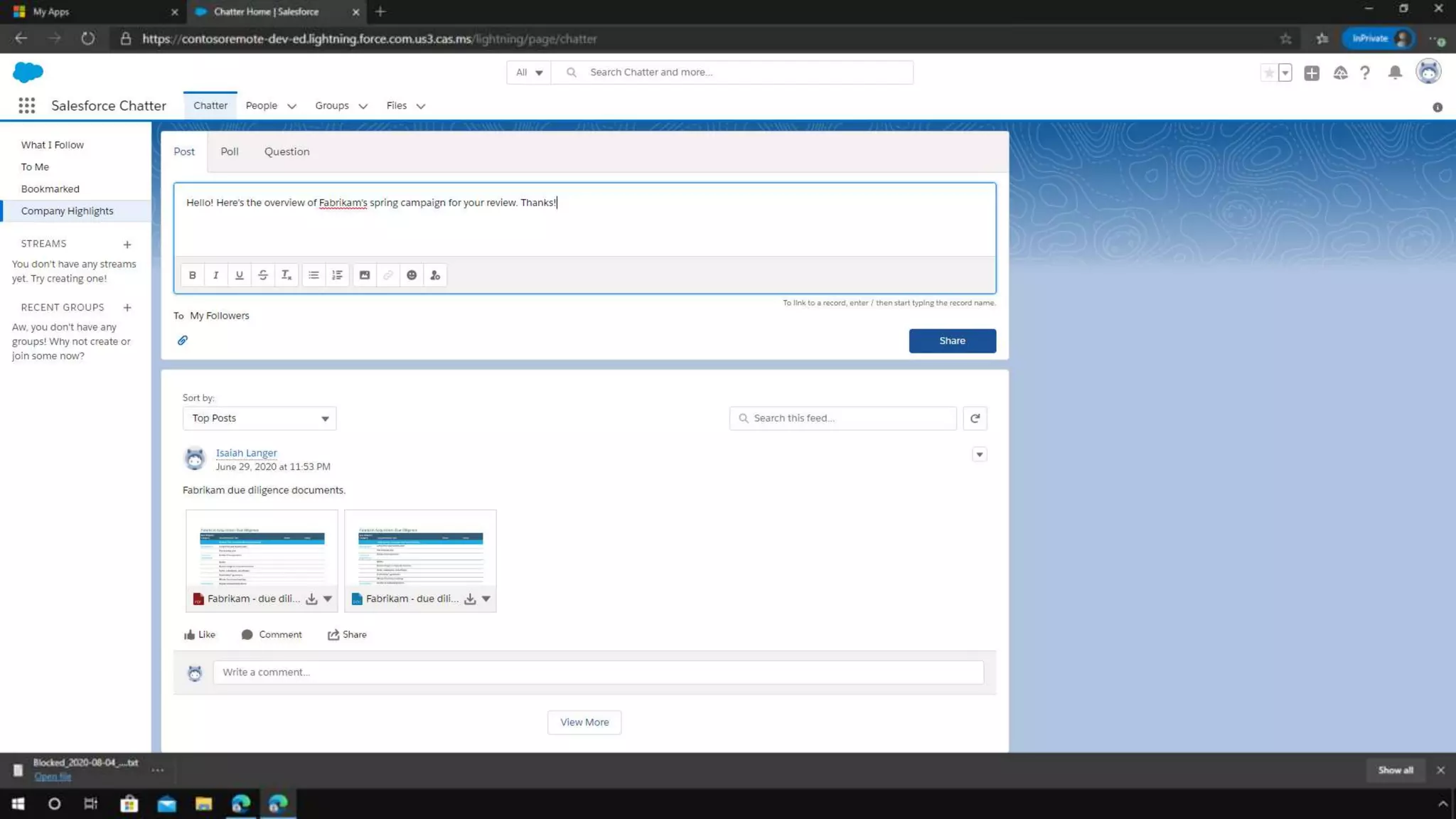Open the App Launcher grid
The width and height of the screenshot is (1456, 819).
pos(26,106)
